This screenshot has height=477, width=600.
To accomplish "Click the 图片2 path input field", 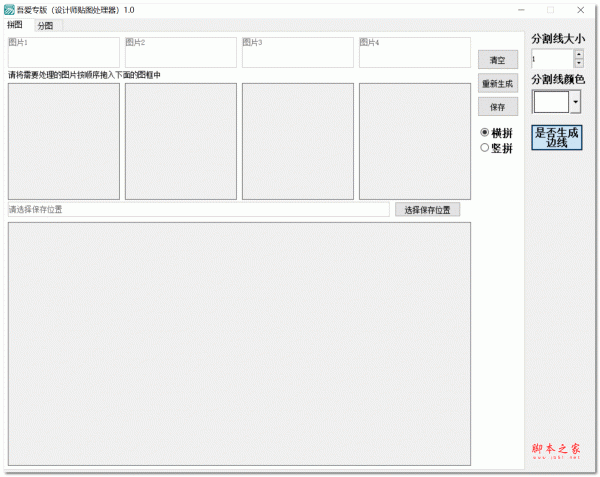I will pos(181,52).
